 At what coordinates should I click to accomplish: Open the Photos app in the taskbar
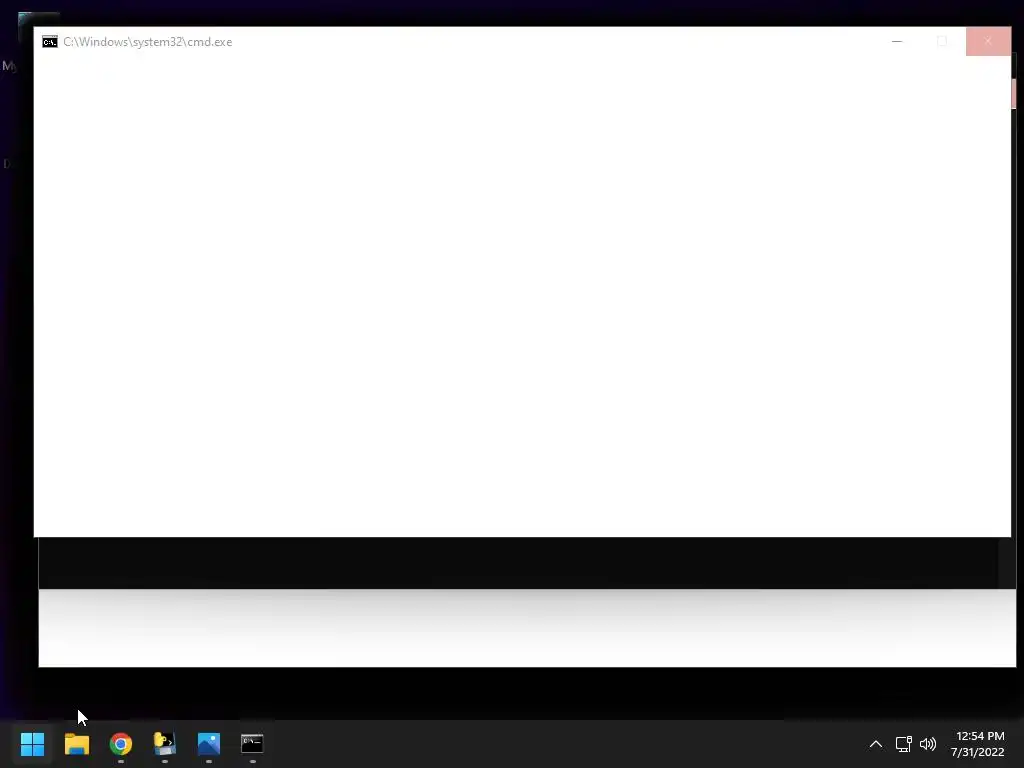click(x=209, y=744)
